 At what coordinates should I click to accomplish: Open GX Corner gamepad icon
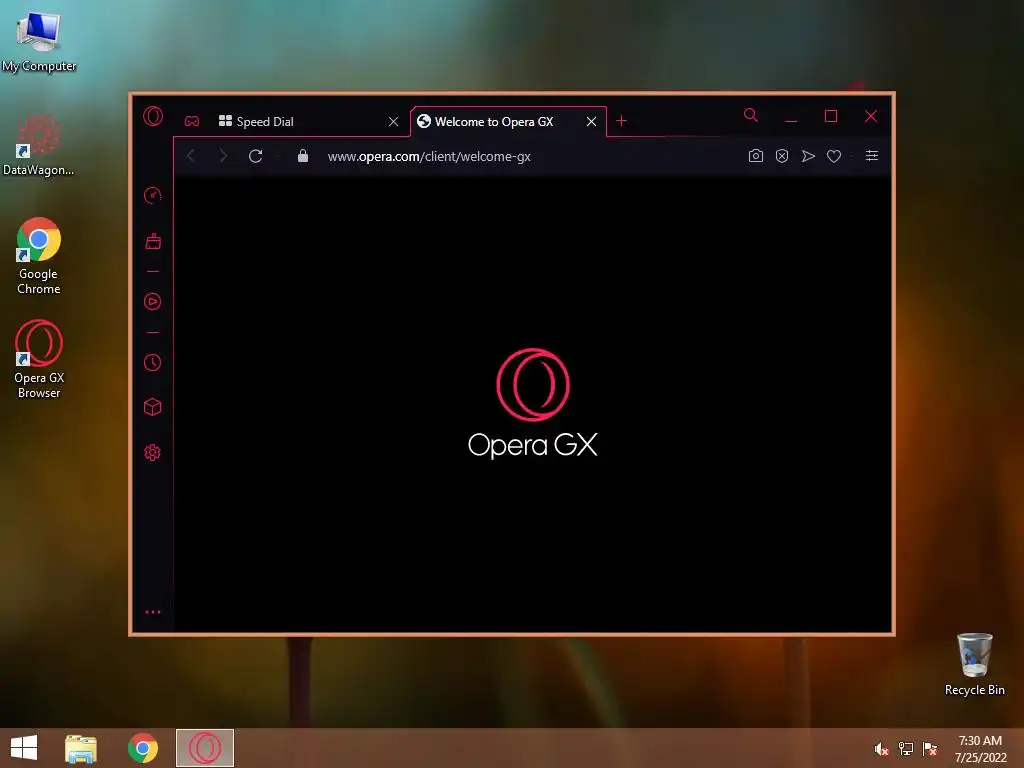[x=191, y=121]
